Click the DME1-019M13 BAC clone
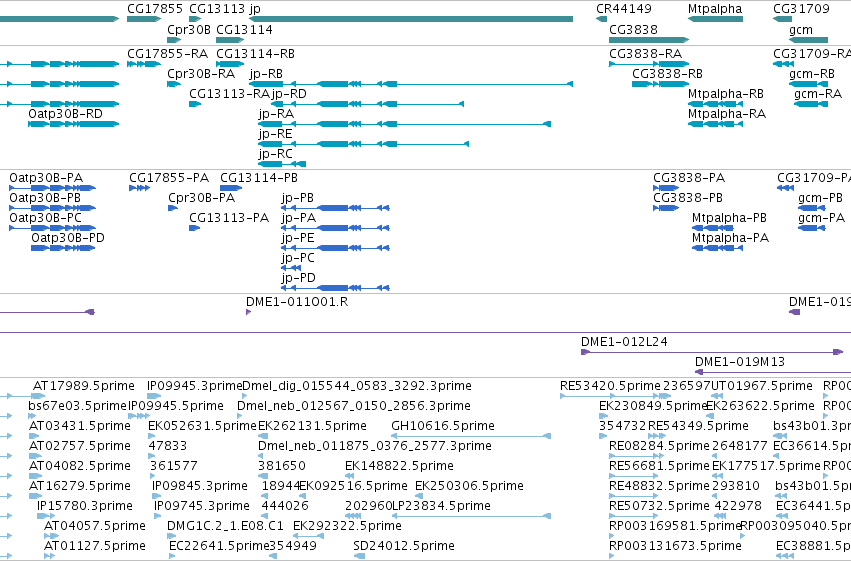This screenshot has width=851, height=561. 740,362
